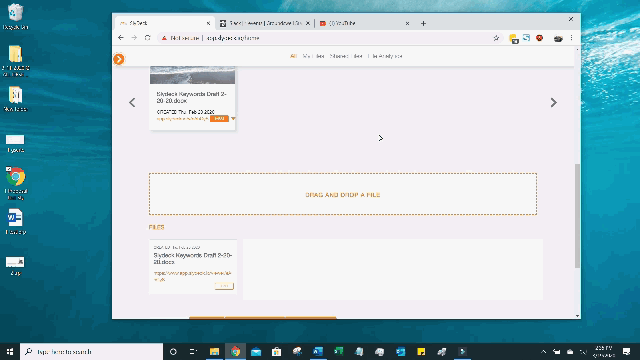Click the scrollbar down arrow
The image size is (640, 360).
(577, 316)
